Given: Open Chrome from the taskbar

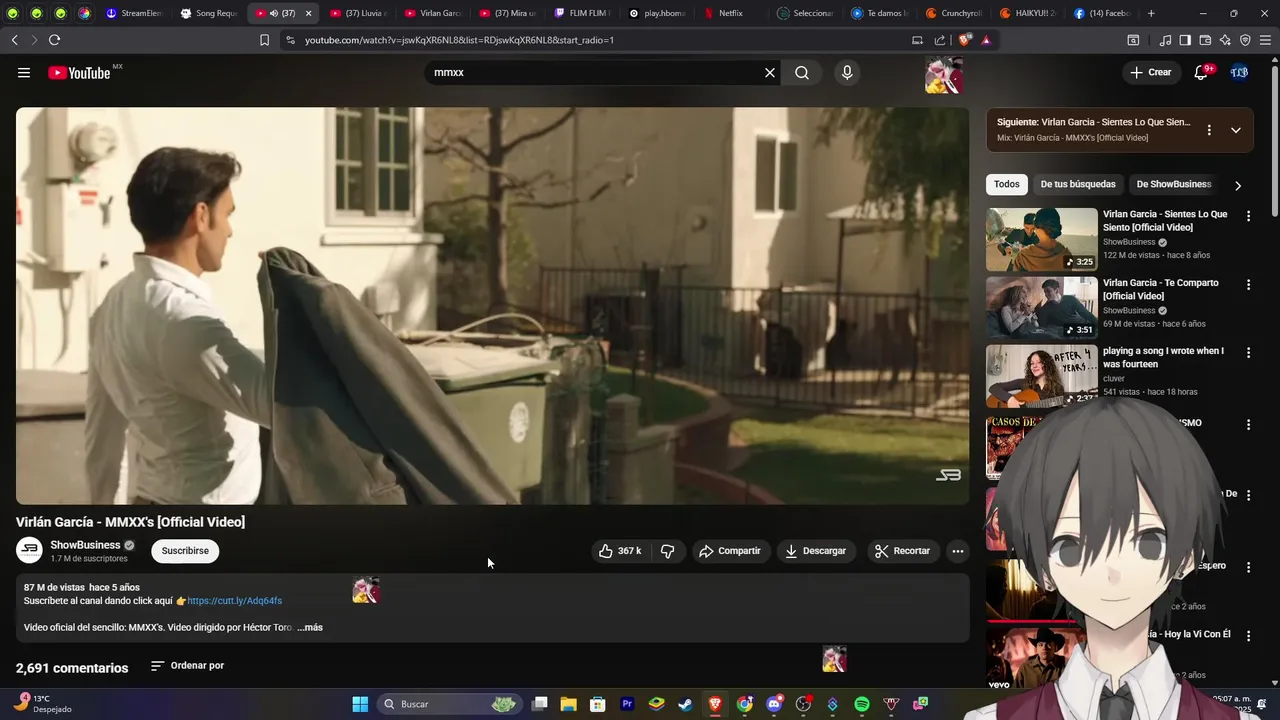Looking at the screenshot, I should 744,704.
